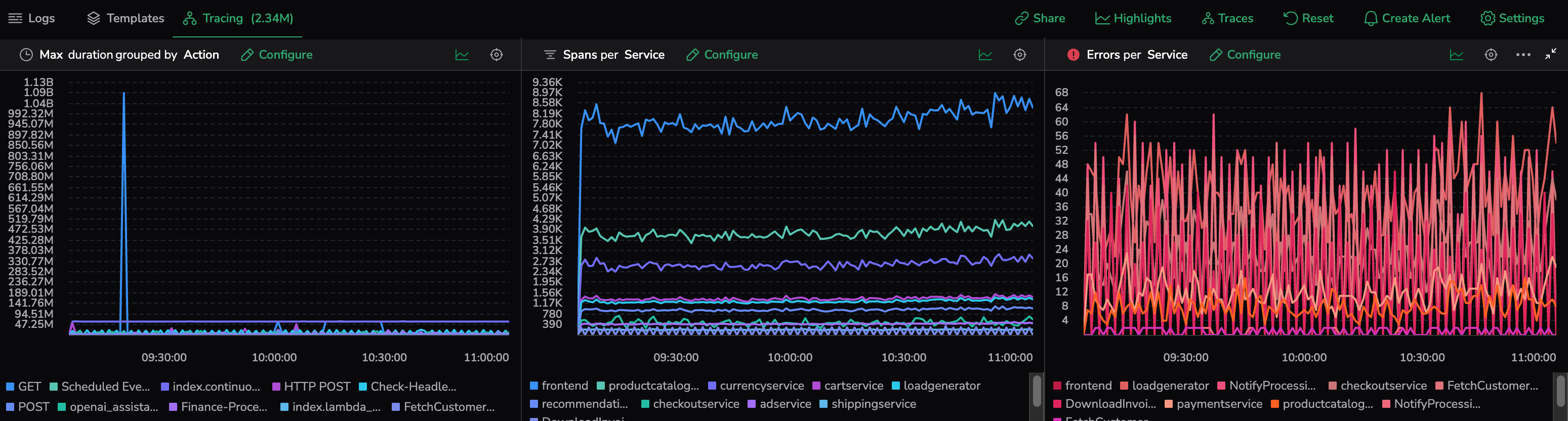
Task: Click the Create Alert bell button
Action: [x=1407, y=18]
